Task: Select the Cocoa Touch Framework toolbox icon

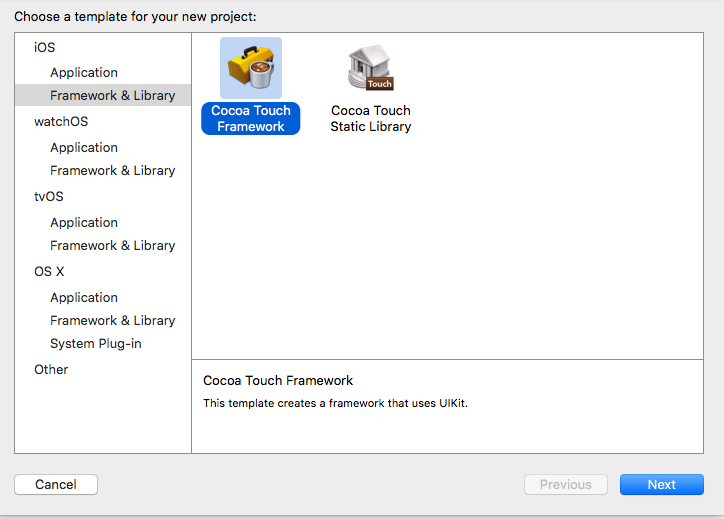Action: pos(251,68)
